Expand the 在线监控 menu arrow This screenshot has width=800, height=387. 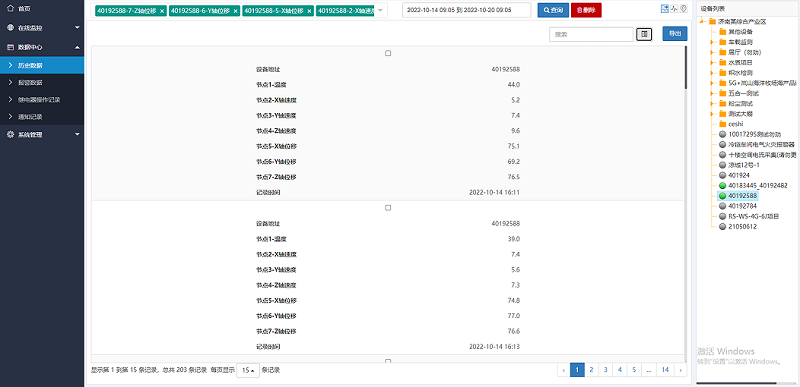click(77, 27)
